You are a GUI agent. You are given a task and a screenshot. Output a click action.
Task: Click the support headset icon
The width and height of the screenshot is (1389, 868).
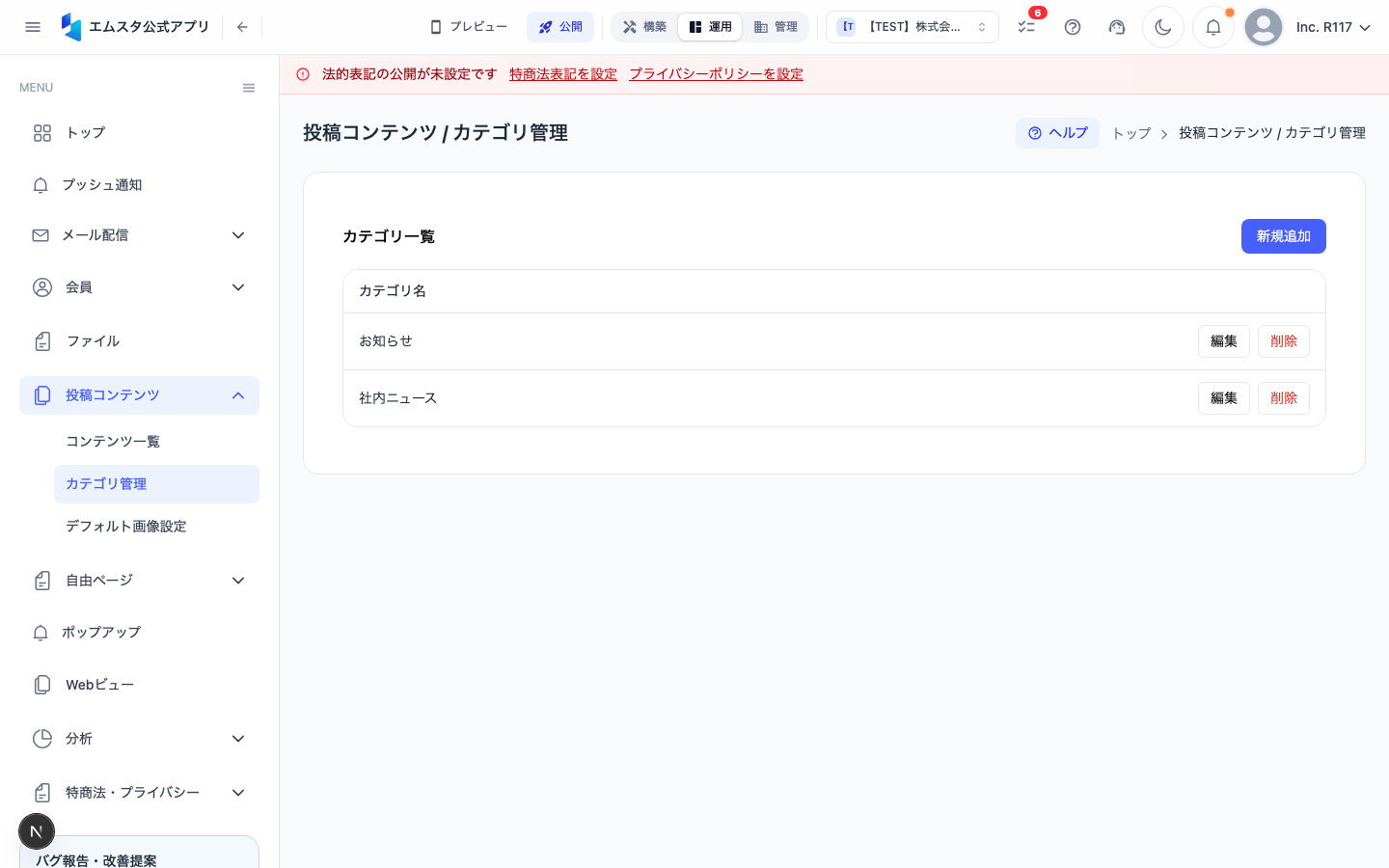pos(1117,27)
